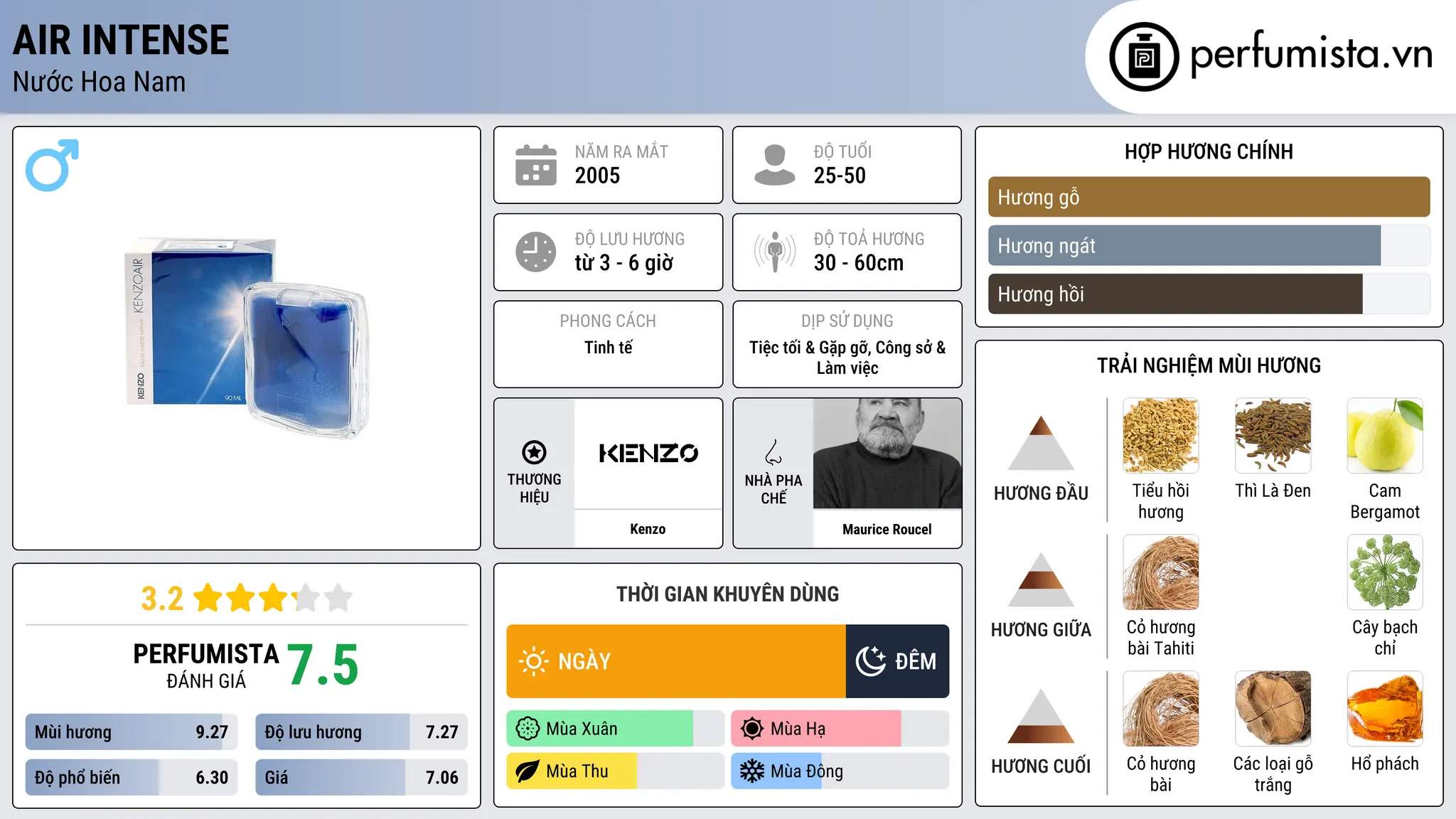This screenshot has width=1456, height=819.
Task: Click the perfumista.vn perfume bottle logo icon
Action: 1144,57
